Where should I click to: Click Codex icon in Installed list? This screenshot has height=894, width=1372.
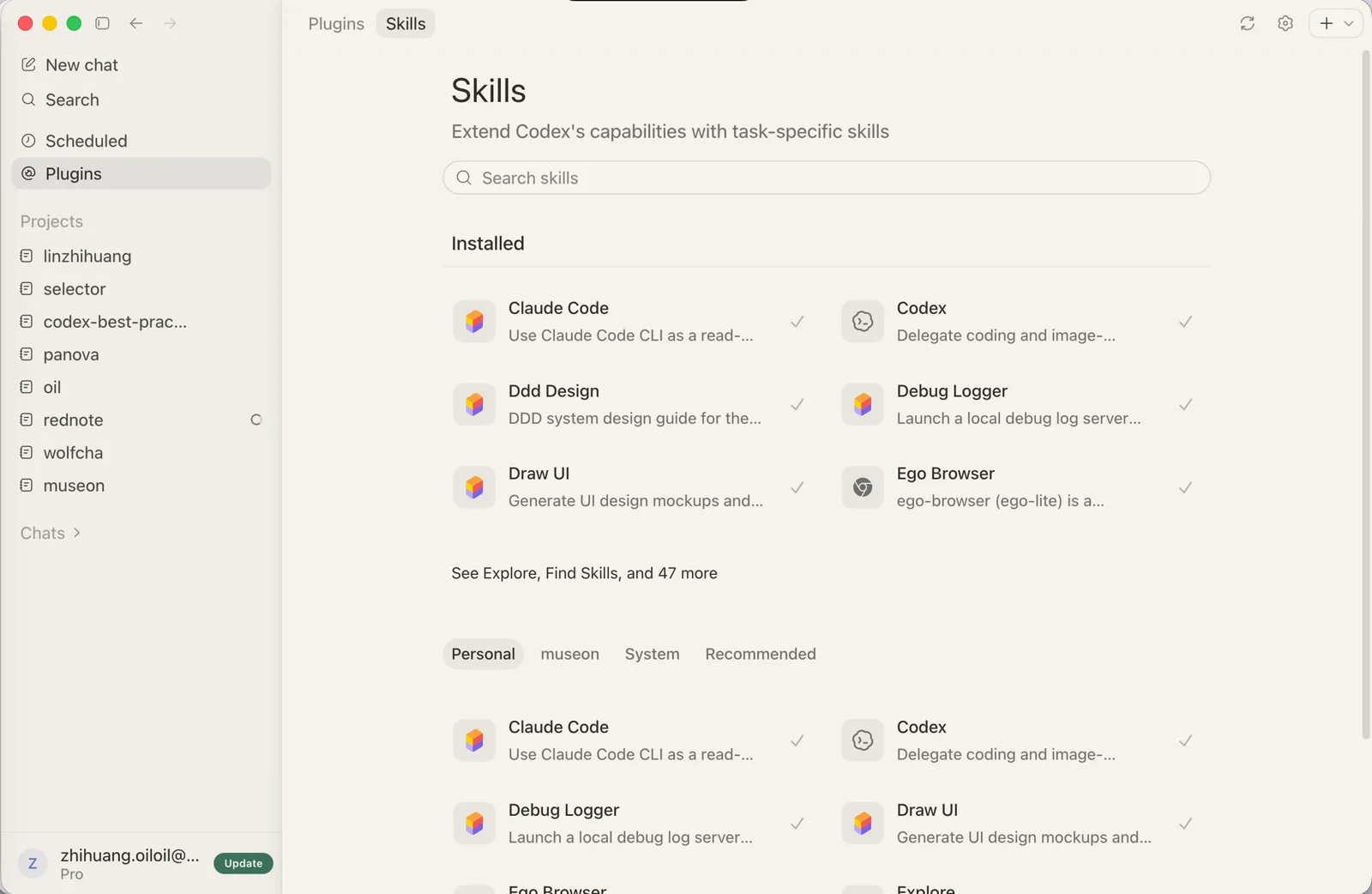pos(863,322)
